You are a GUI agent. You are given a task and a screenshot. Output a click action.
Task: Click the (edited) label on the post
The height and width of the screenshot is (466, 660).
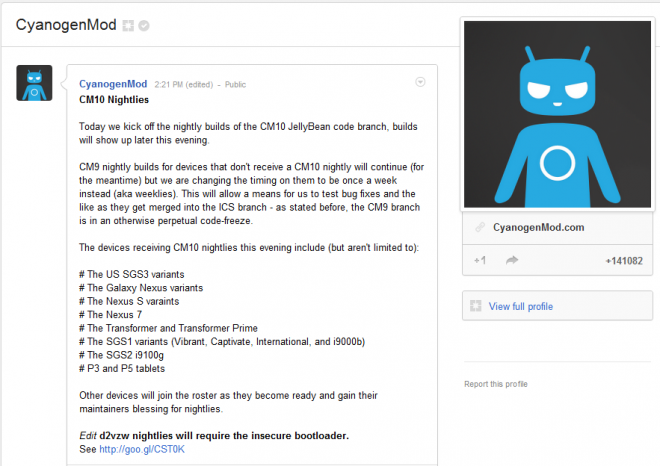click(x=200, y=85)
